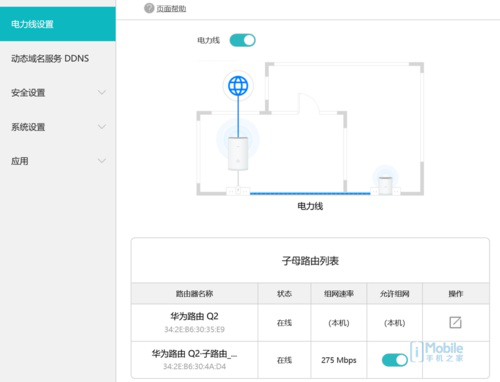
Task: Click the 路由器名称 column header
Action: (x=194, y=294)
